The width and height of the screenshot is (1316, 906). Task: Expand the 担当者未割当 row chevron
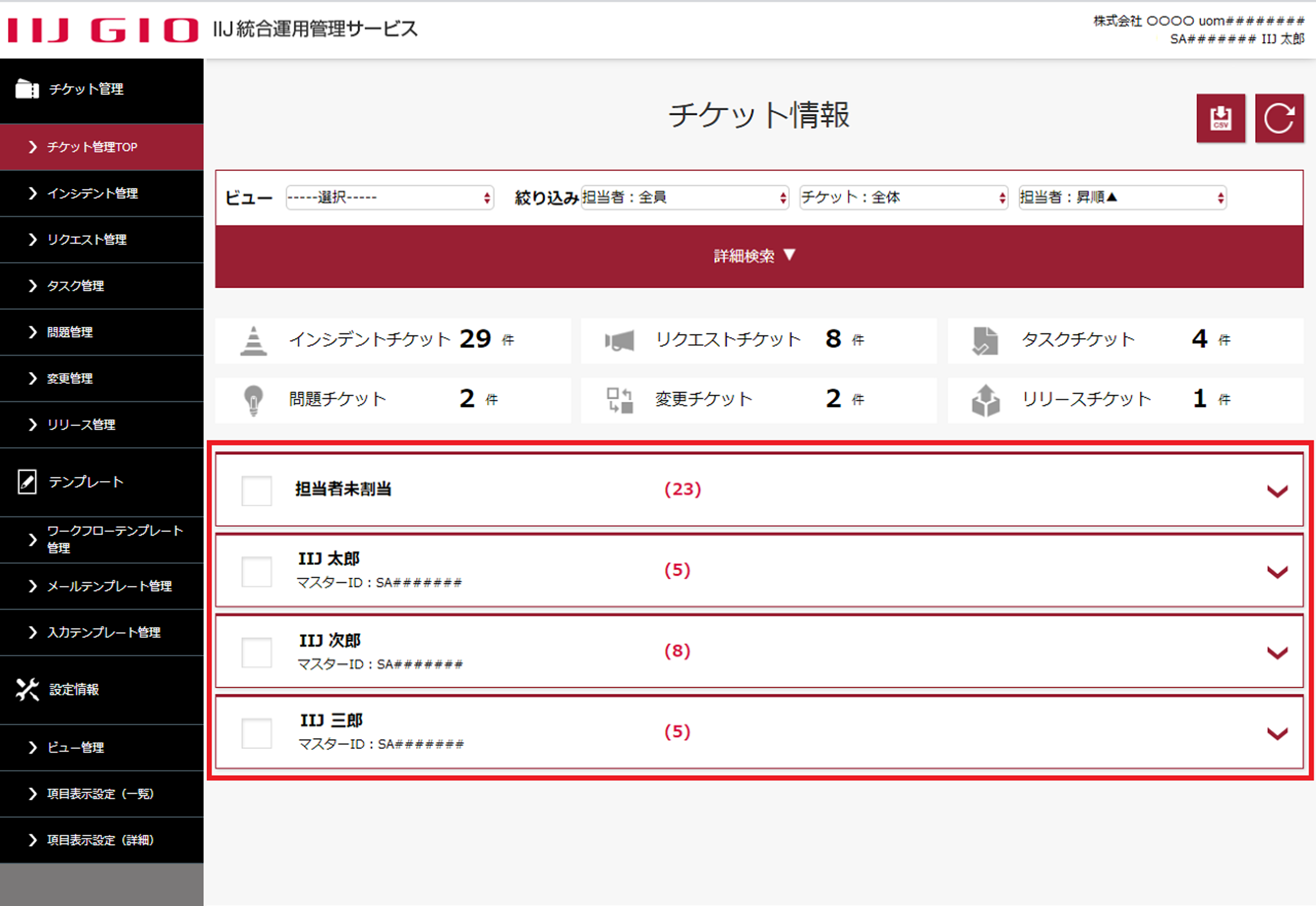pyautogui.click(x=1277, y=491)
